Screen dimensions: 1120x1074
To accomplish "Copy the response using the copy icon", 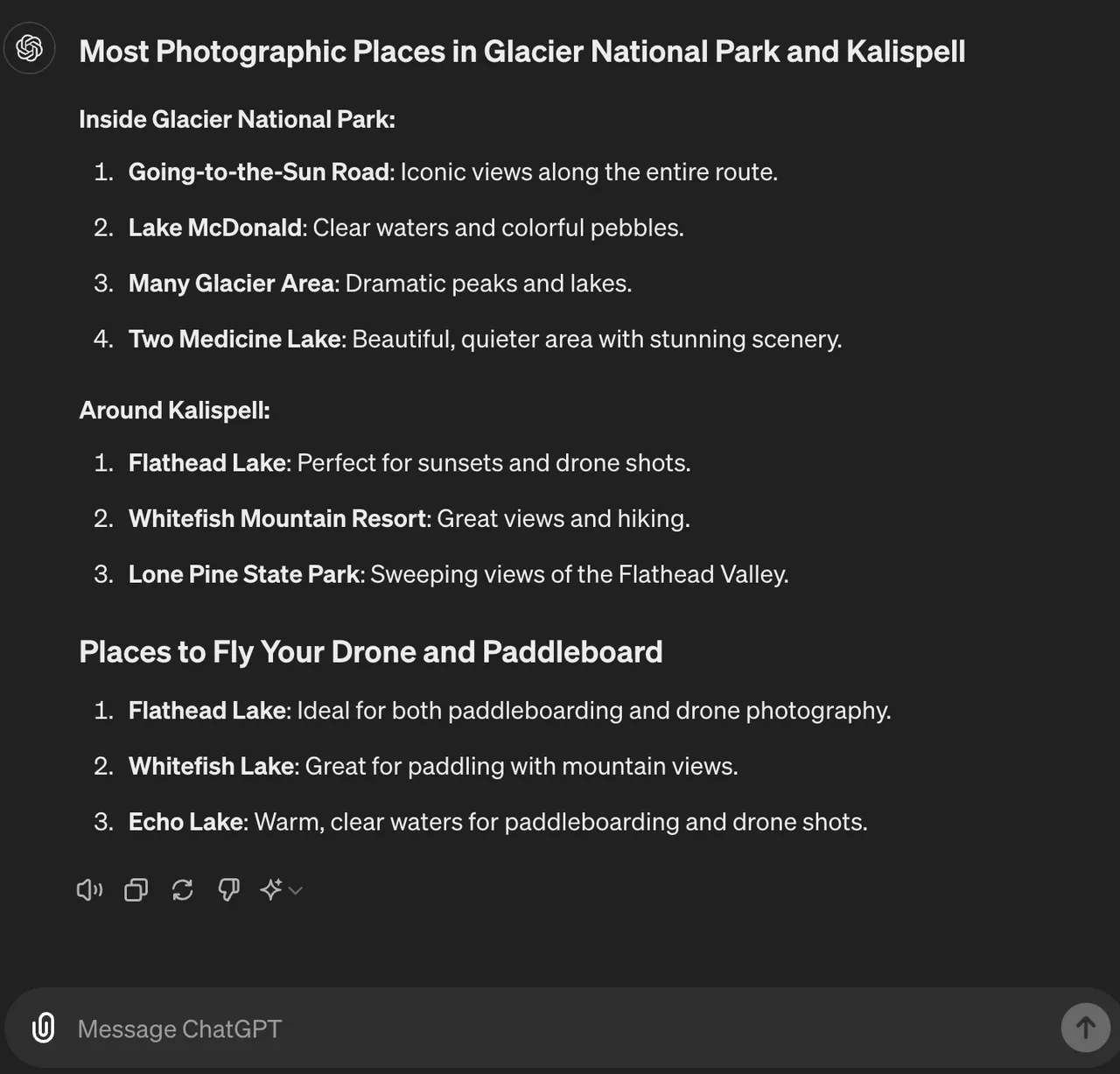I will [x=136, y=889].
